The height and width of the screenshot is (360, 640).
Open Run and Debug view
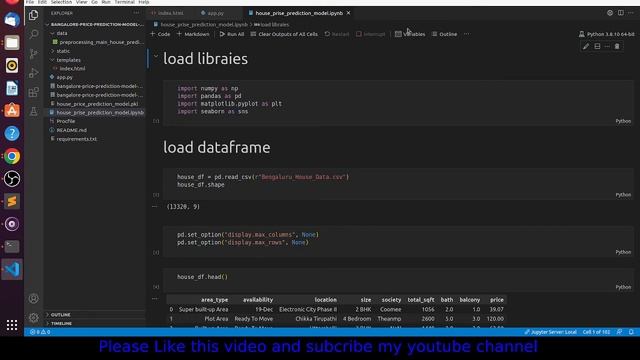click(x=33, y=73)
